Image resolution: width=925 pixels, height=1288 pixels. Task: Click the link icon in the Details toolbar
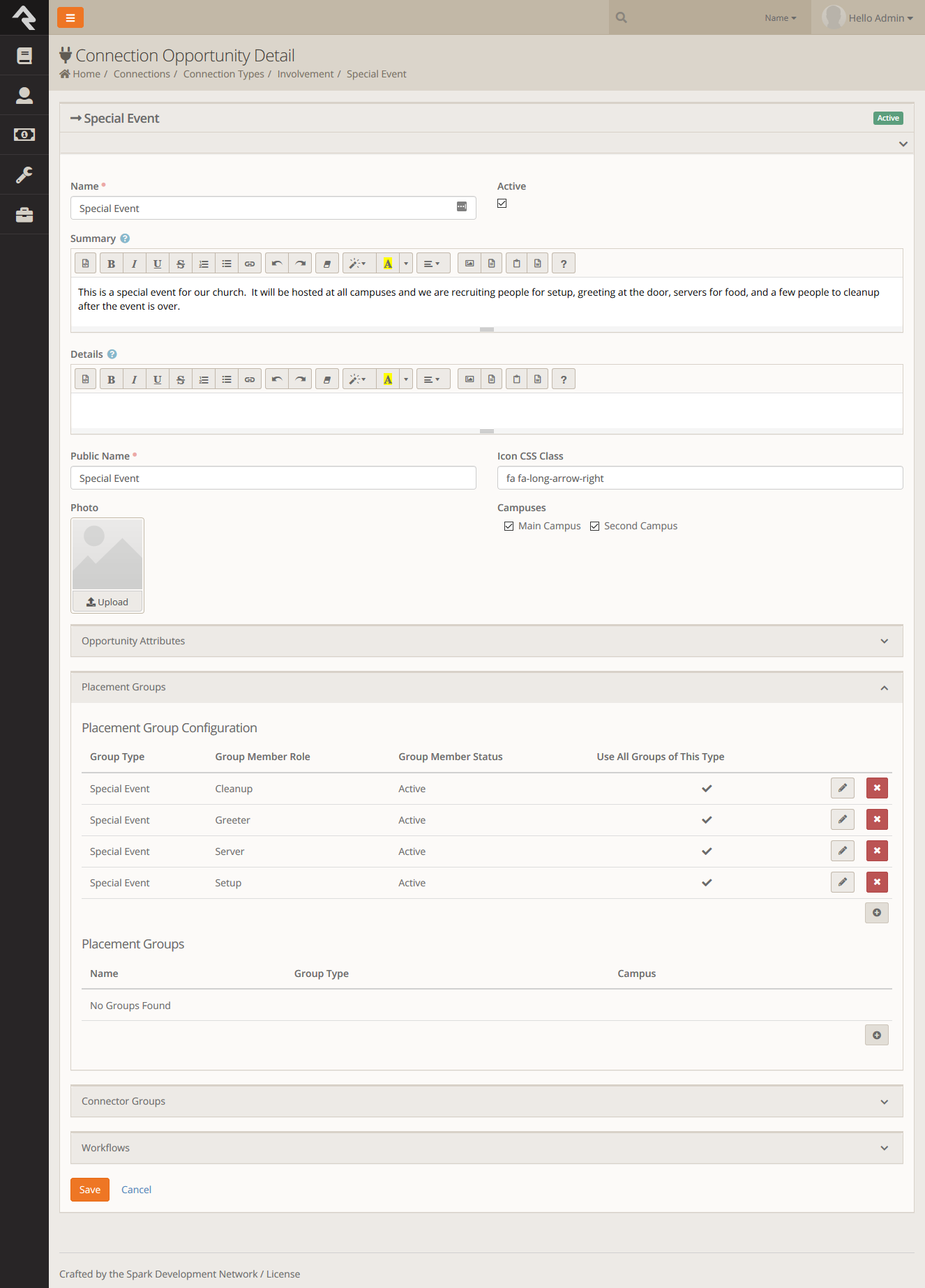pyautogui.click(x=249, y=379)
